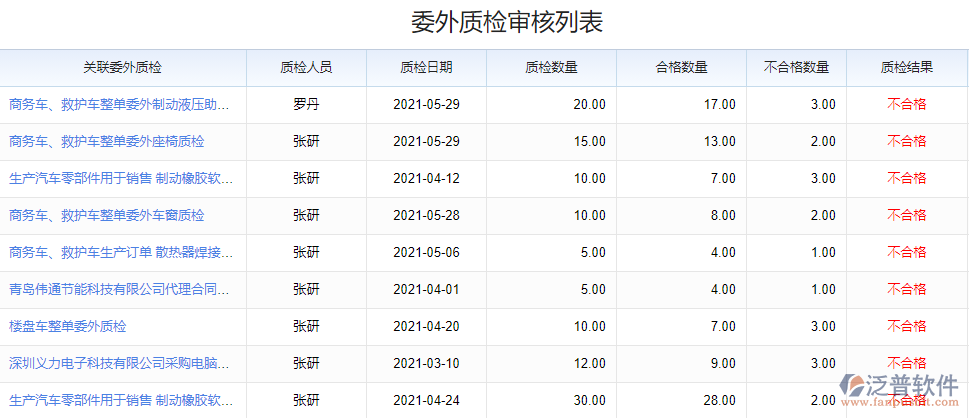Select 不合格 result in 罗丹's row
The image size is (969, 418).
point(907,104)
